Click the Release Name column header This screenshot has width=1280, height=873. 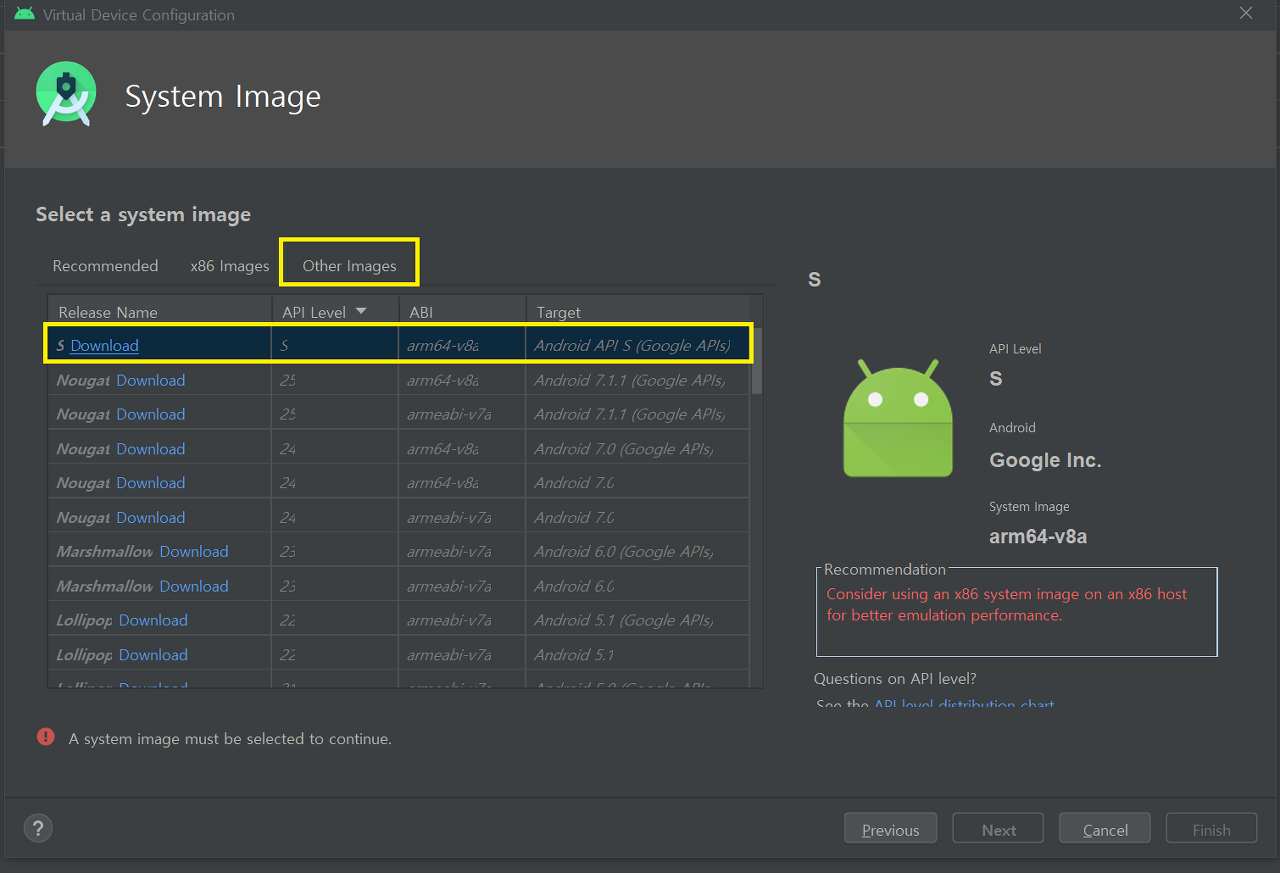108,312
